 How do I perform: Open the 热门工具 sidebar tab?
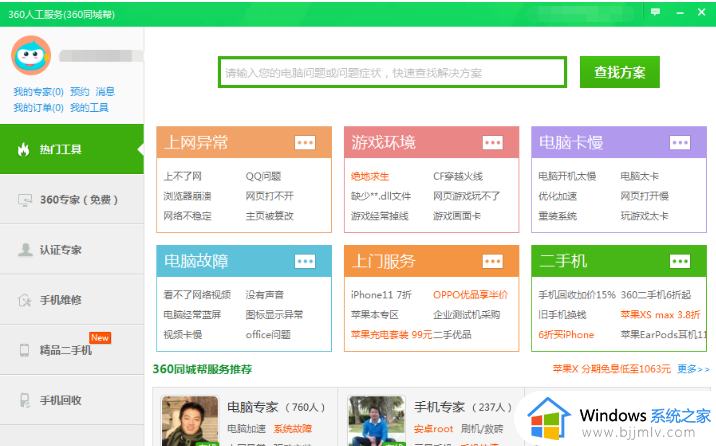point(72,149)
